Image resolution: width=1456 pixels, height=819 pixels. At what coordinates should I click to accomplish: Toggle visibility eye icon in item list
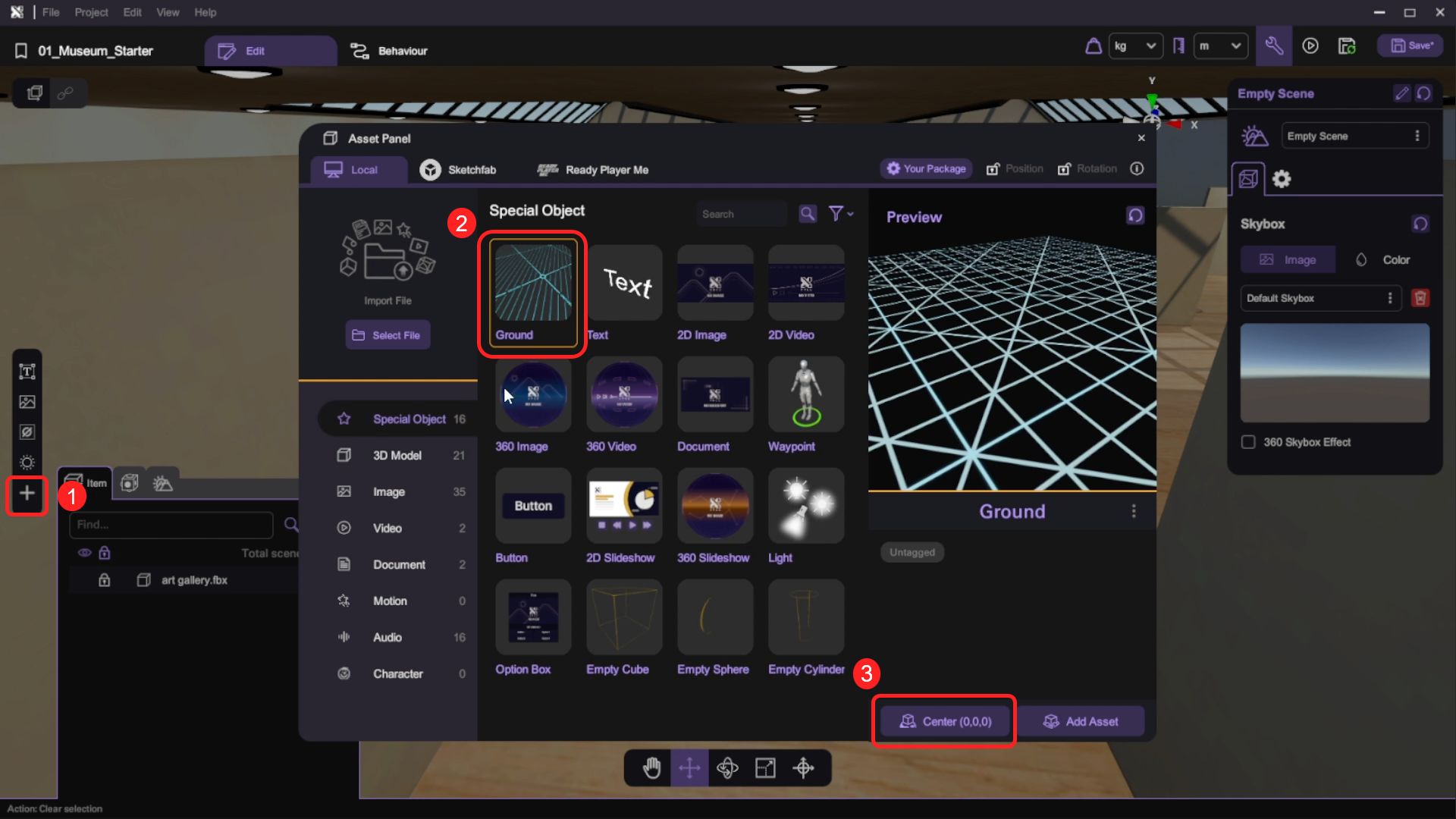click(x=84, y=553)
